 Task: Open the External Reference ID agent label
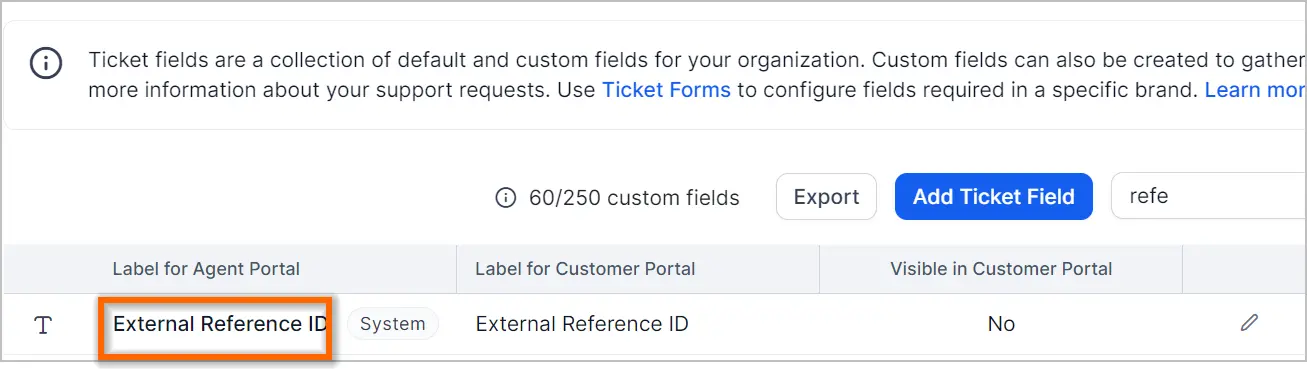[220, 324]
